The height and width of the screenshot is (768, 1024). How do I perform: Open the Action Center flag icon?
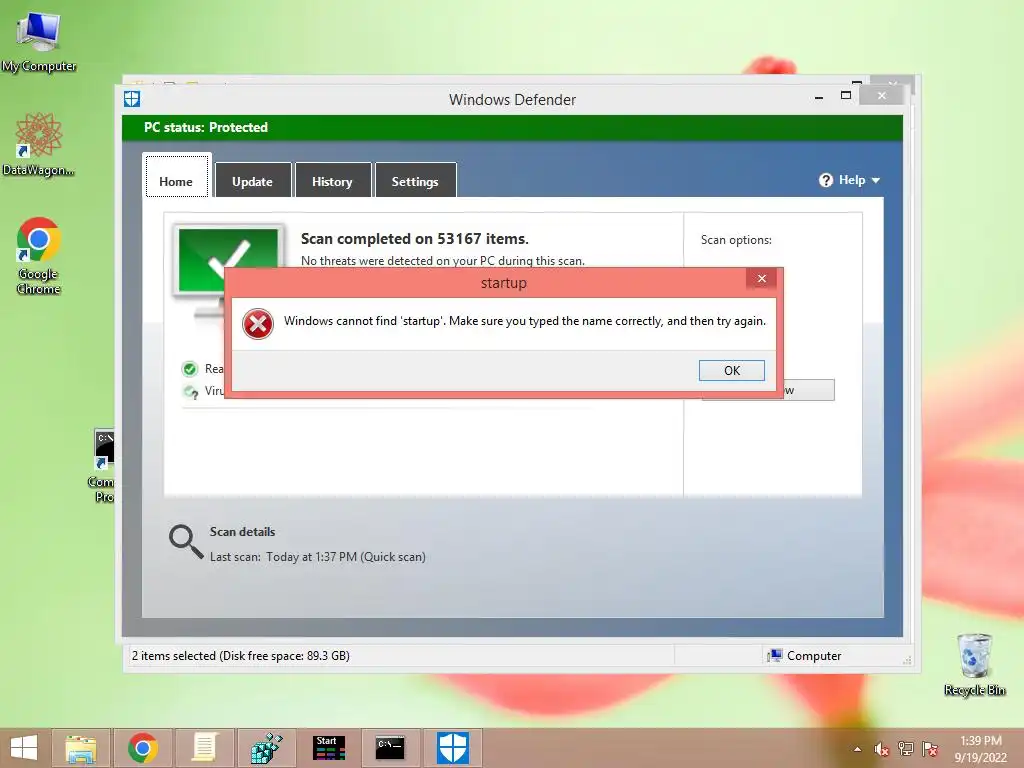930,749
